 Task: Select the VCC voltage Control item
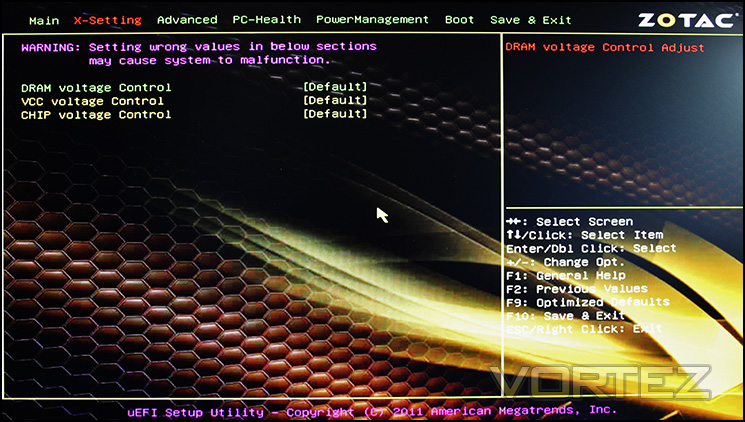92,101
